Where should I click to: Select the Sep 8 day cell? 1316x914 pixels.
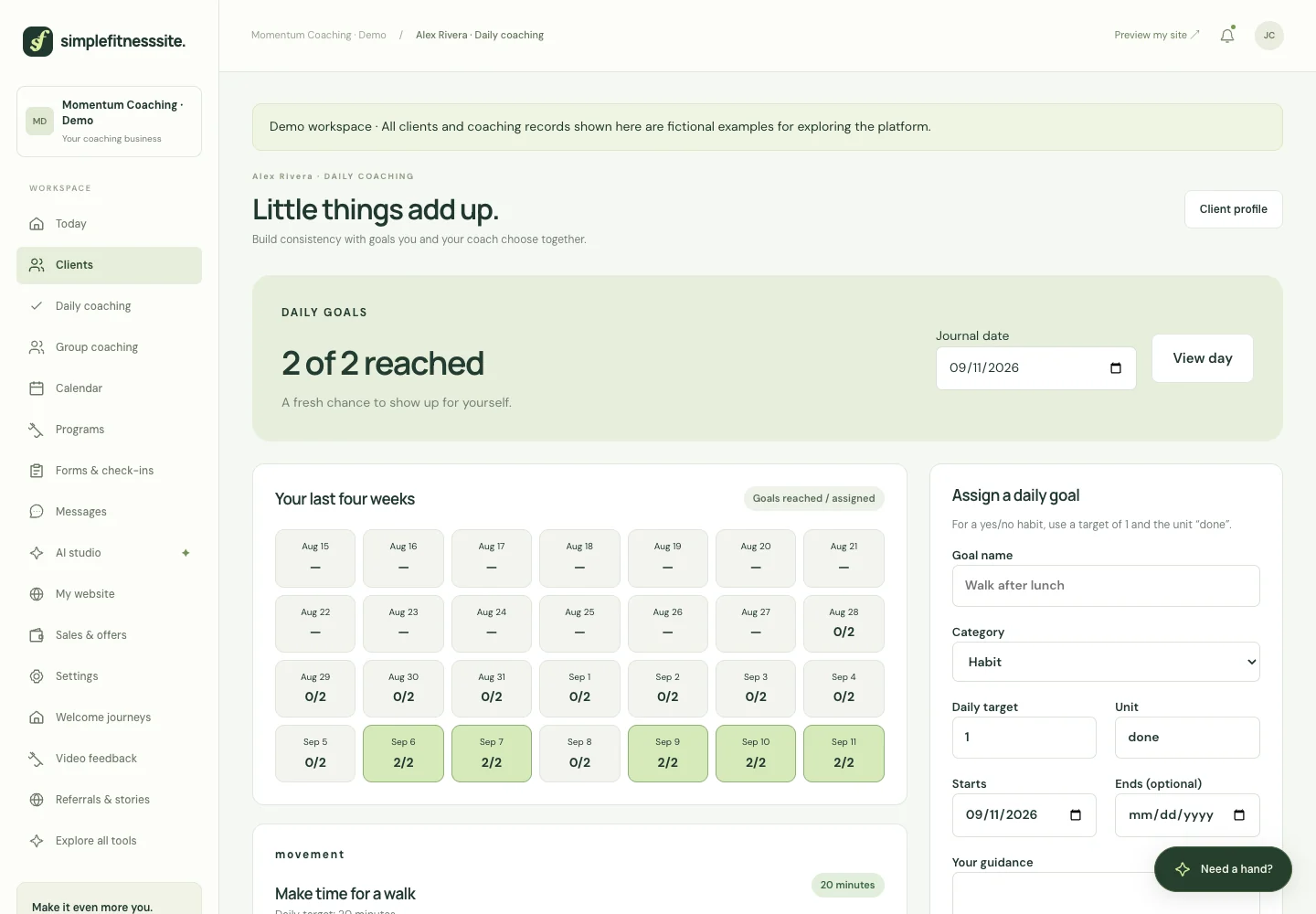pos(579,753)
